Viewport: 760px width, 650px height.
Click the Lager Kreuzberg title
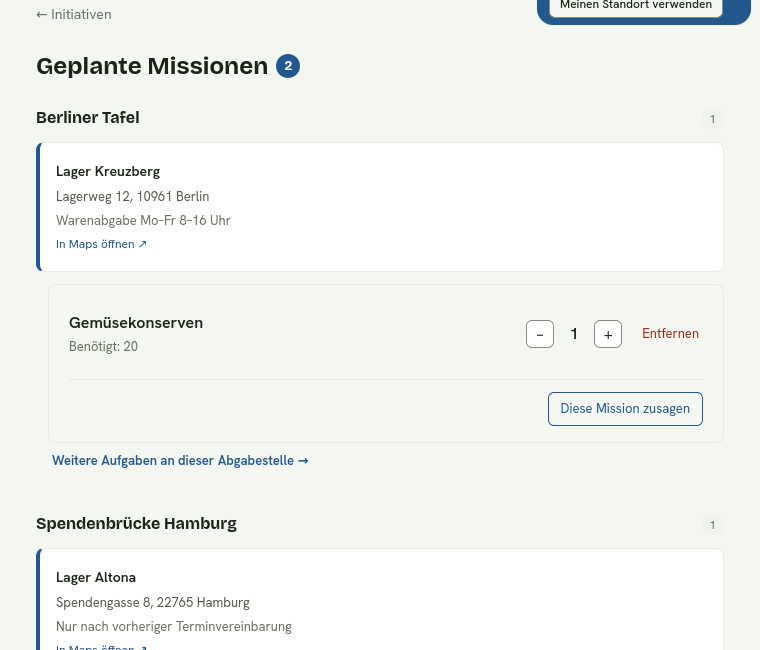[x=108, y=172]
